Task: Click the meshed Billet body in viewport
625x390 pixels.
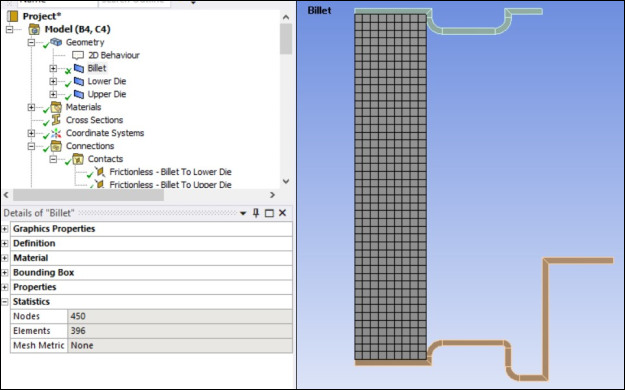Action: pos(391,187)
